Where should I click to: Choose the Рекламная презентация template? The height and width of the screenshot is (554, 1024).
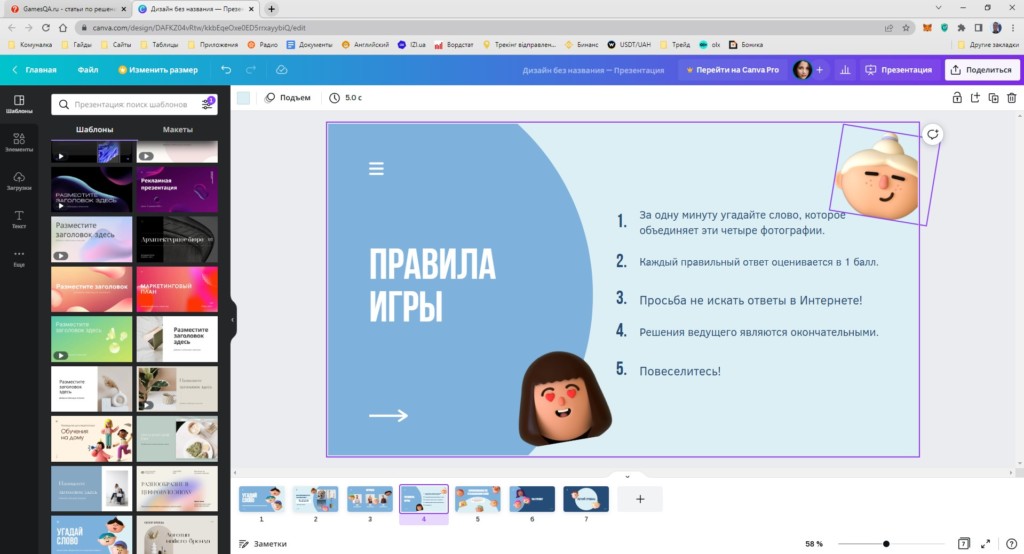tap(177, 189)
